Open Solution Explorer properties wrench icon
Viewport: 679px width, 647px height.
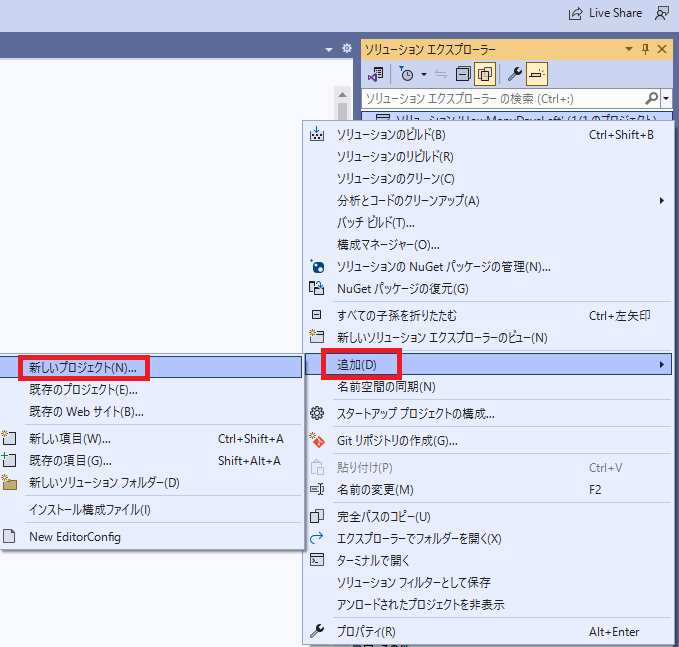click(515, 74)
